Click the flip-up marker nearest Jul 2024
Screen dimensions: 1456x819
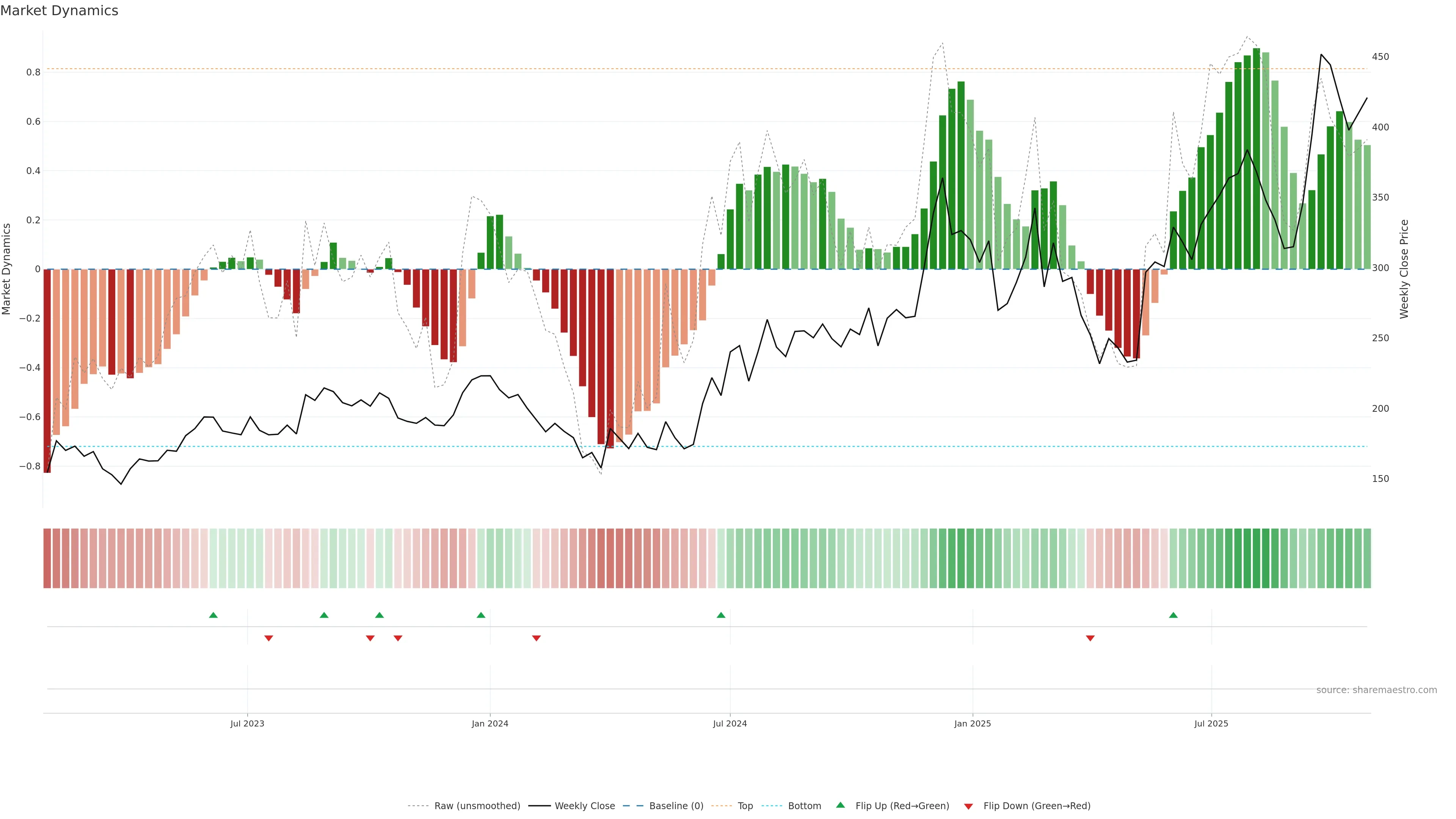pyautogui.click(x=721, y=615)
